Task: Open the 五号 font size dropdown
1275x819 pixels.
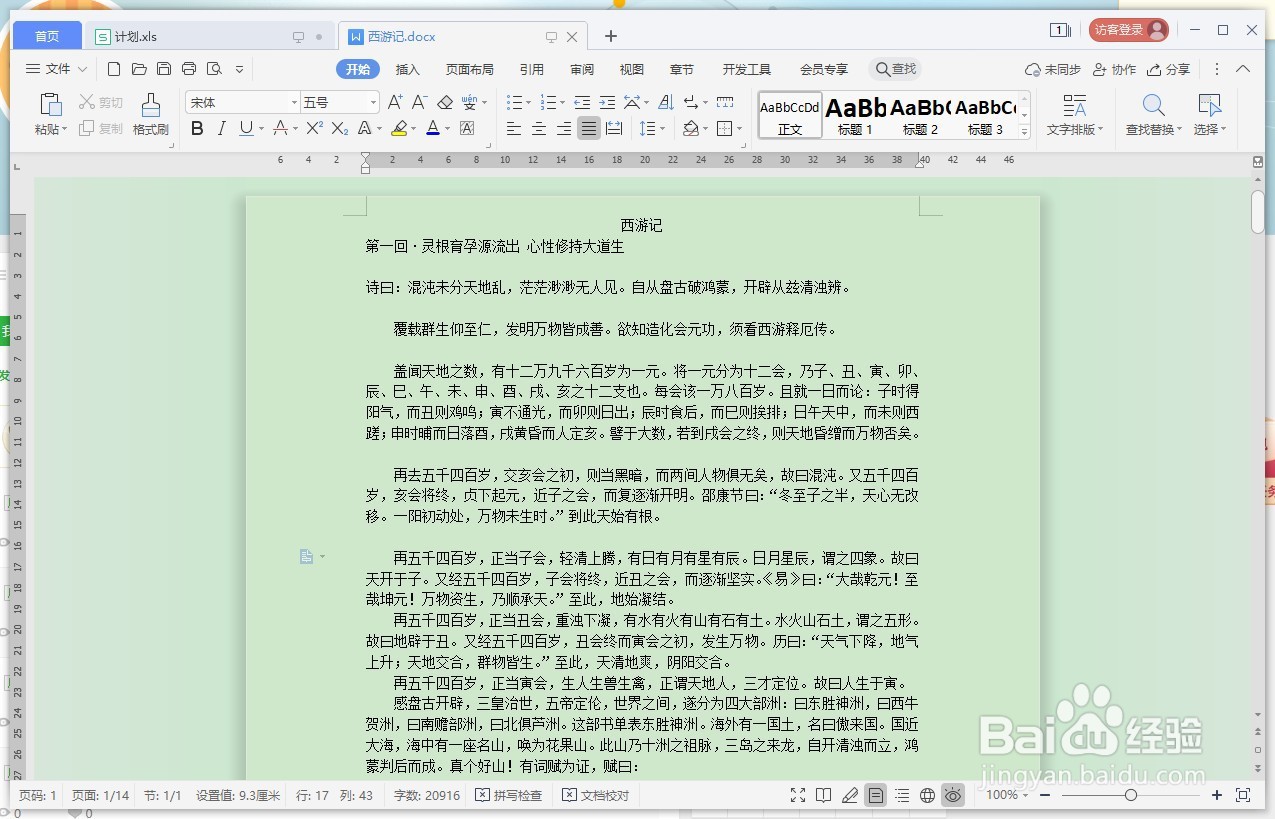Action: [x=373, y=102]
